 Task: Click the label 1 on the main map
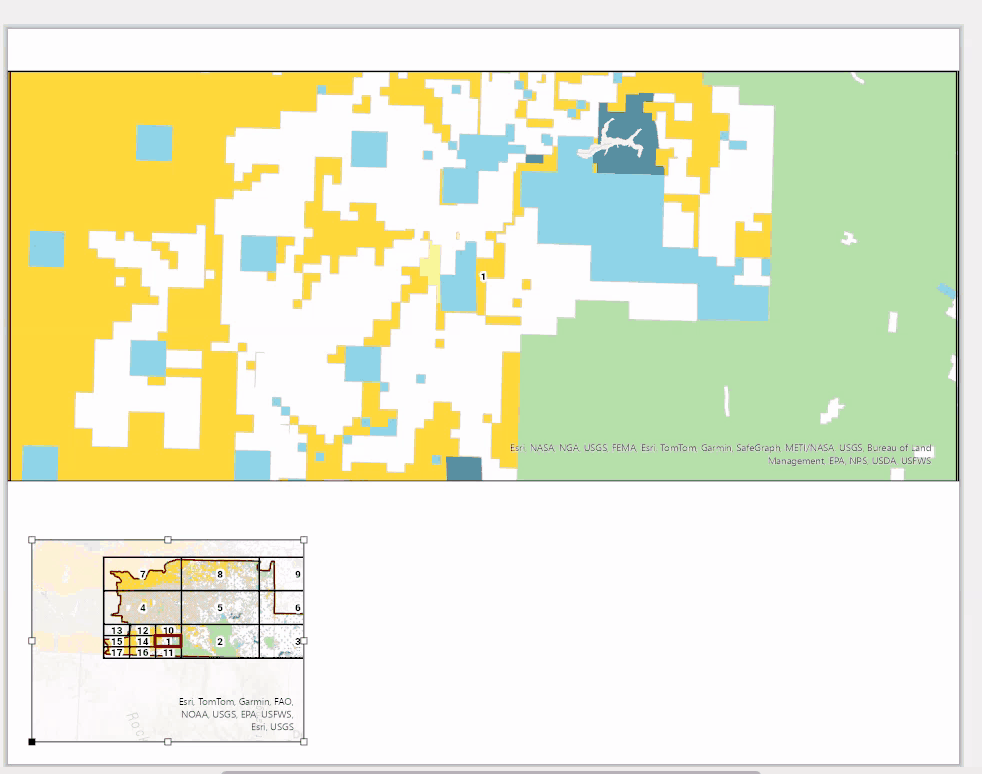pyautogui.click(x=483, y=277)
